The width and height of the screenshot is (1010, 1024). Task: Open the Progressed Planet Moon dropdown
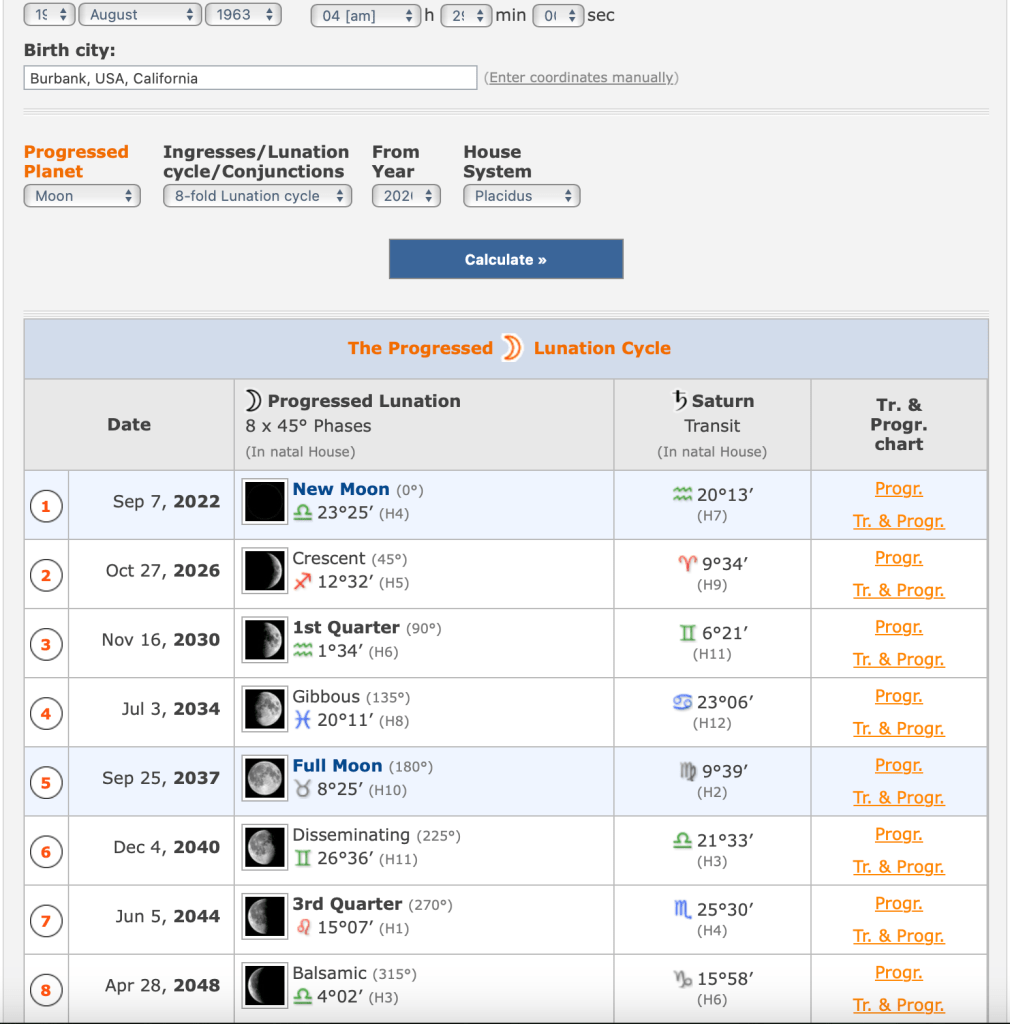(x=81, y=196)
